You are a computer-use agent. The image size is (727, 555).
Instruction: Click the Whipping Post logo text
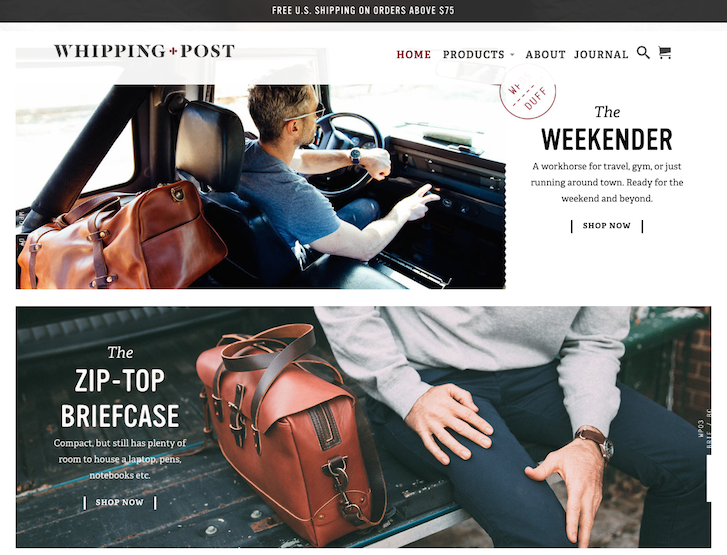144,51
